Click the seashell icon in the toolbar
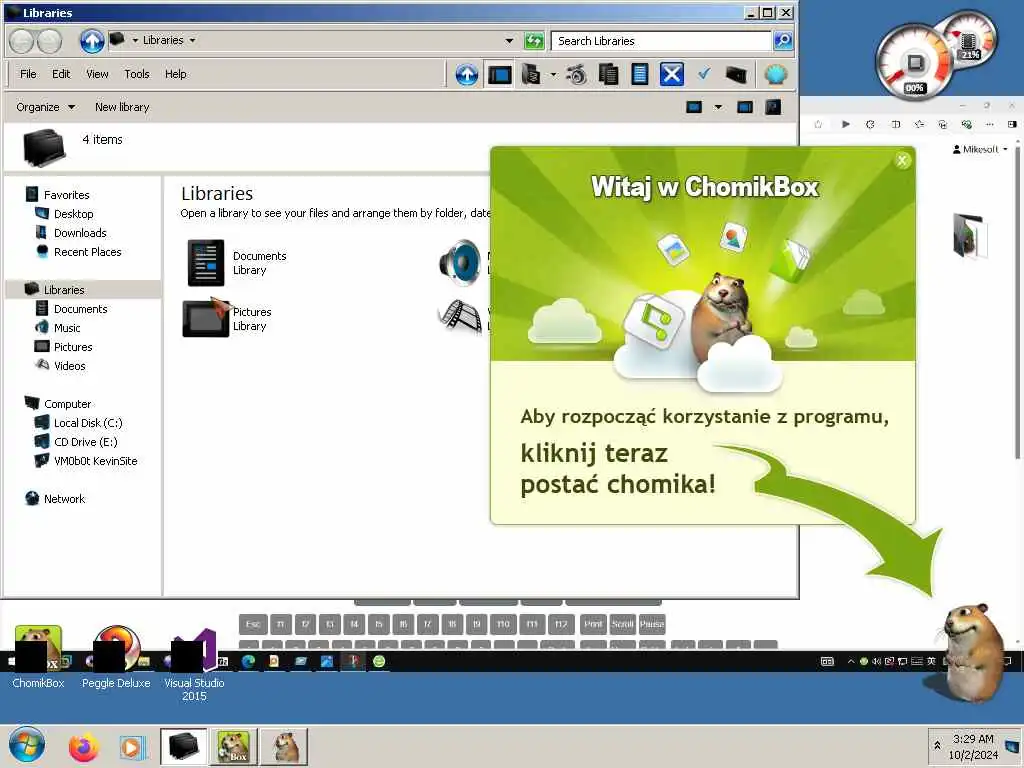The image size is (1024, 768). (775, 74)
